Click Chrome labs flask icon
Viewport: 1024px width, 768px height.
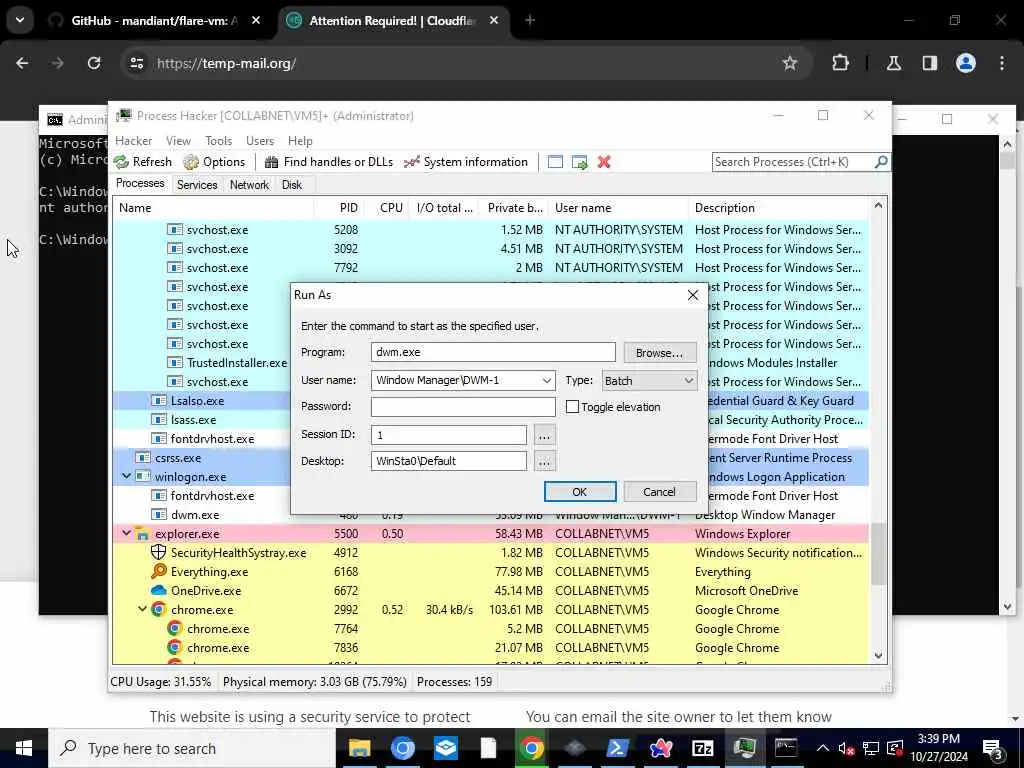(x=893, y=63)
